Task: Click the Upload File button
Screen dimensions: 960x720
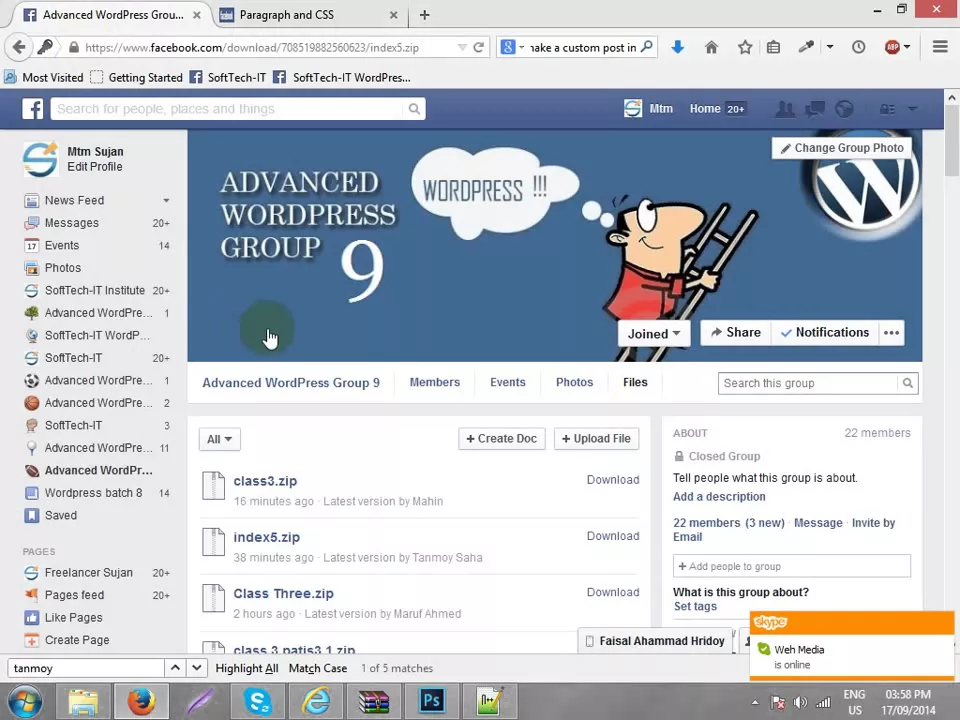Action: click(596, 438)
